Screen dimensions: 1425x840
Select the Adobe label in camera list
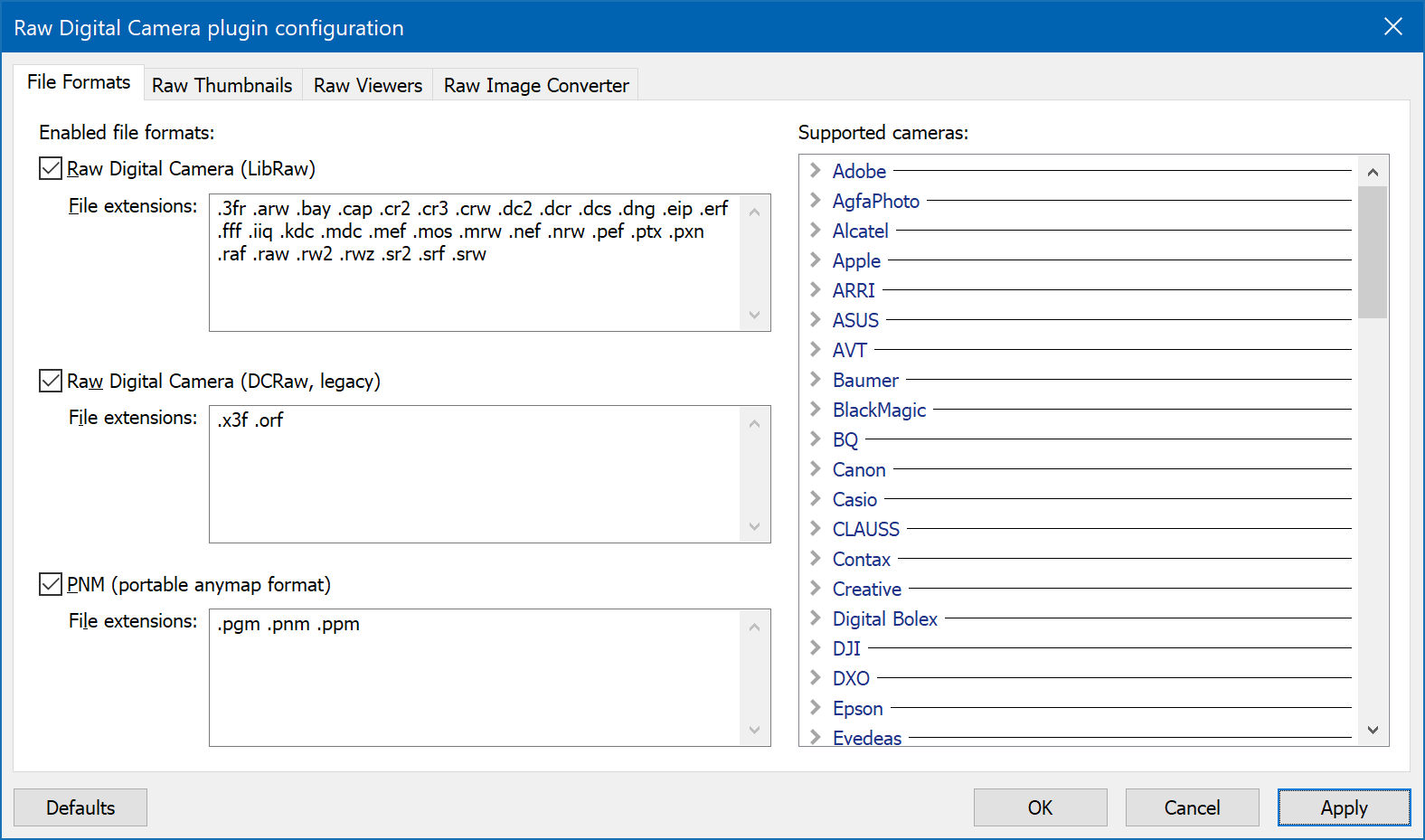(x=859, y=171)
